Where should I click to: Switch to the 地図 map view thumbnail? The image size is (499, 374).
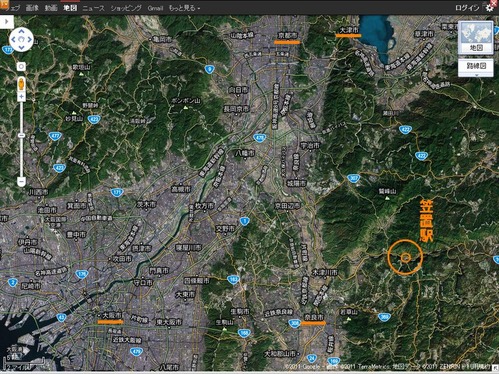point(476,37)
